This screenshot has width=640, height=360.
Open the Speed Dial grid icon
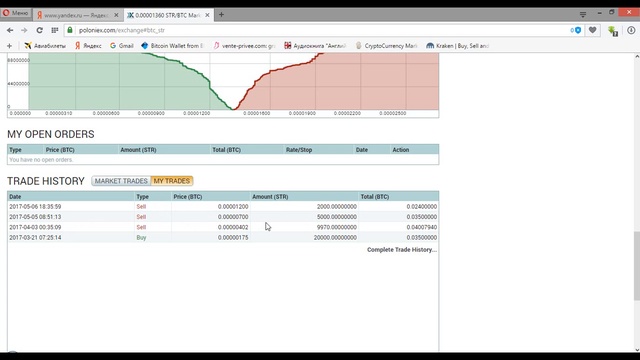pyautogui.click(x=55, y=30)
